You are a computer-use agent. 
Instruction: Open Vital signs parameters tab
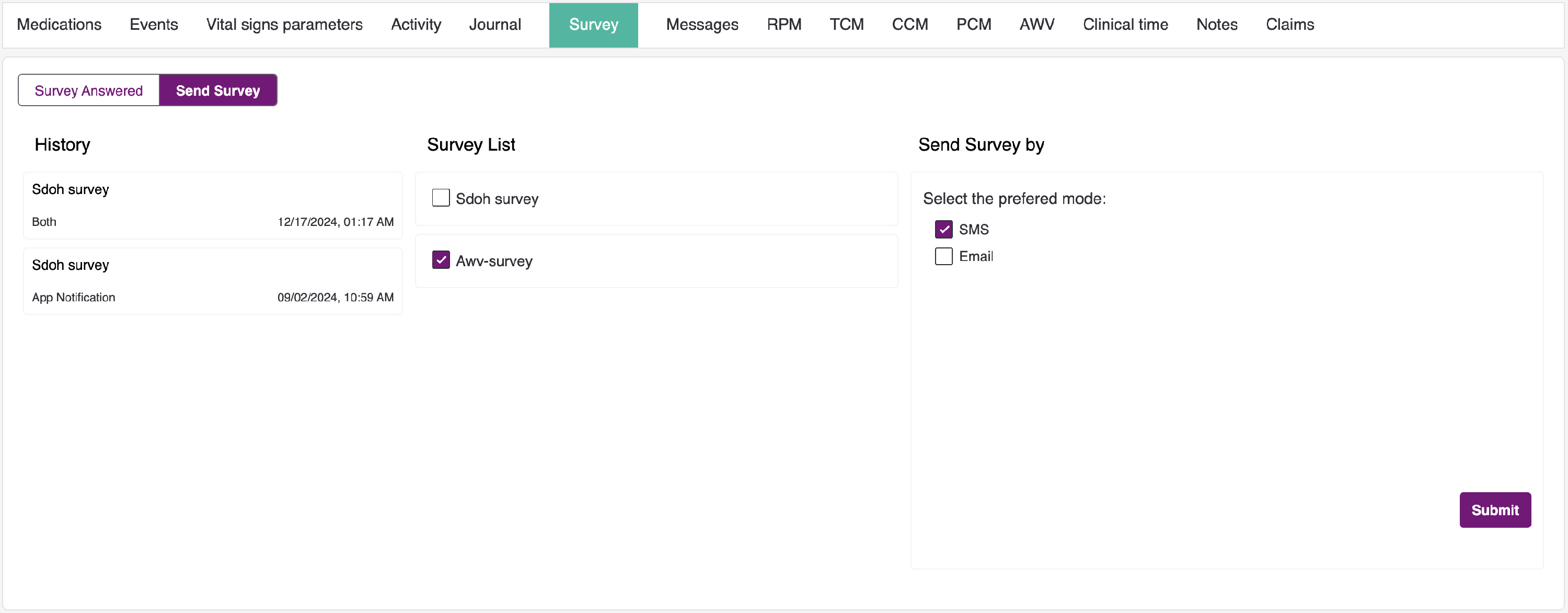click(284, 25)
